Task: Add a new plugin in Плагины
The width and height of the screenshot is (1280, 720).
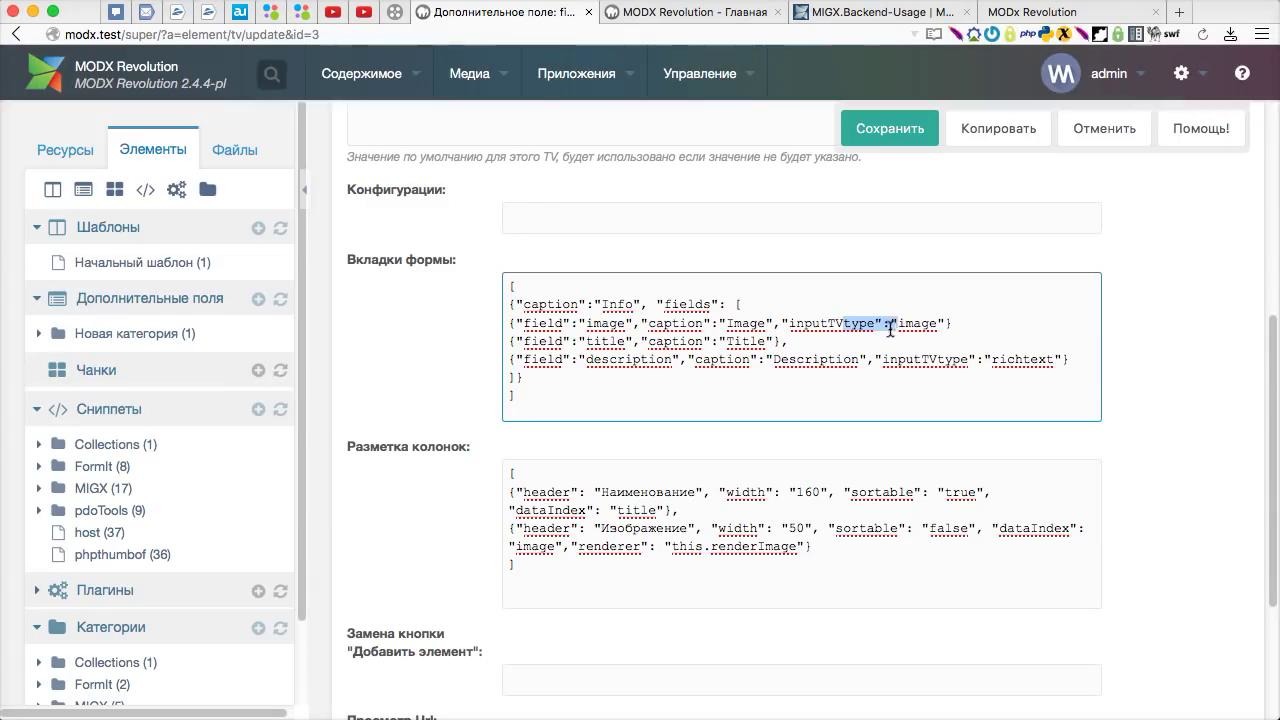Action: tap(258, 591)
